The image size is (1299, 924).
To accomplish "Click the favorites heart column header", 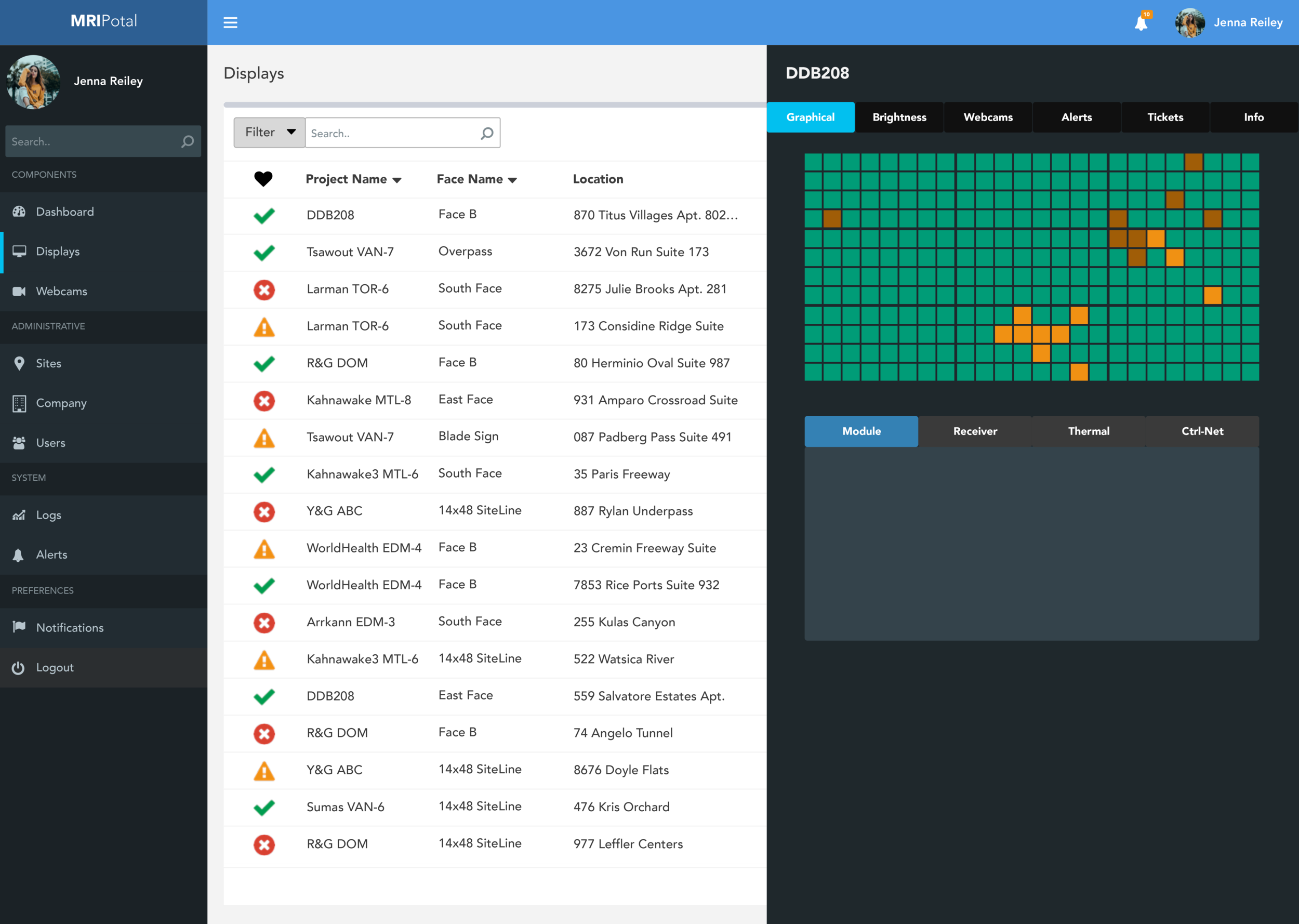I will (x=263, y=179).
